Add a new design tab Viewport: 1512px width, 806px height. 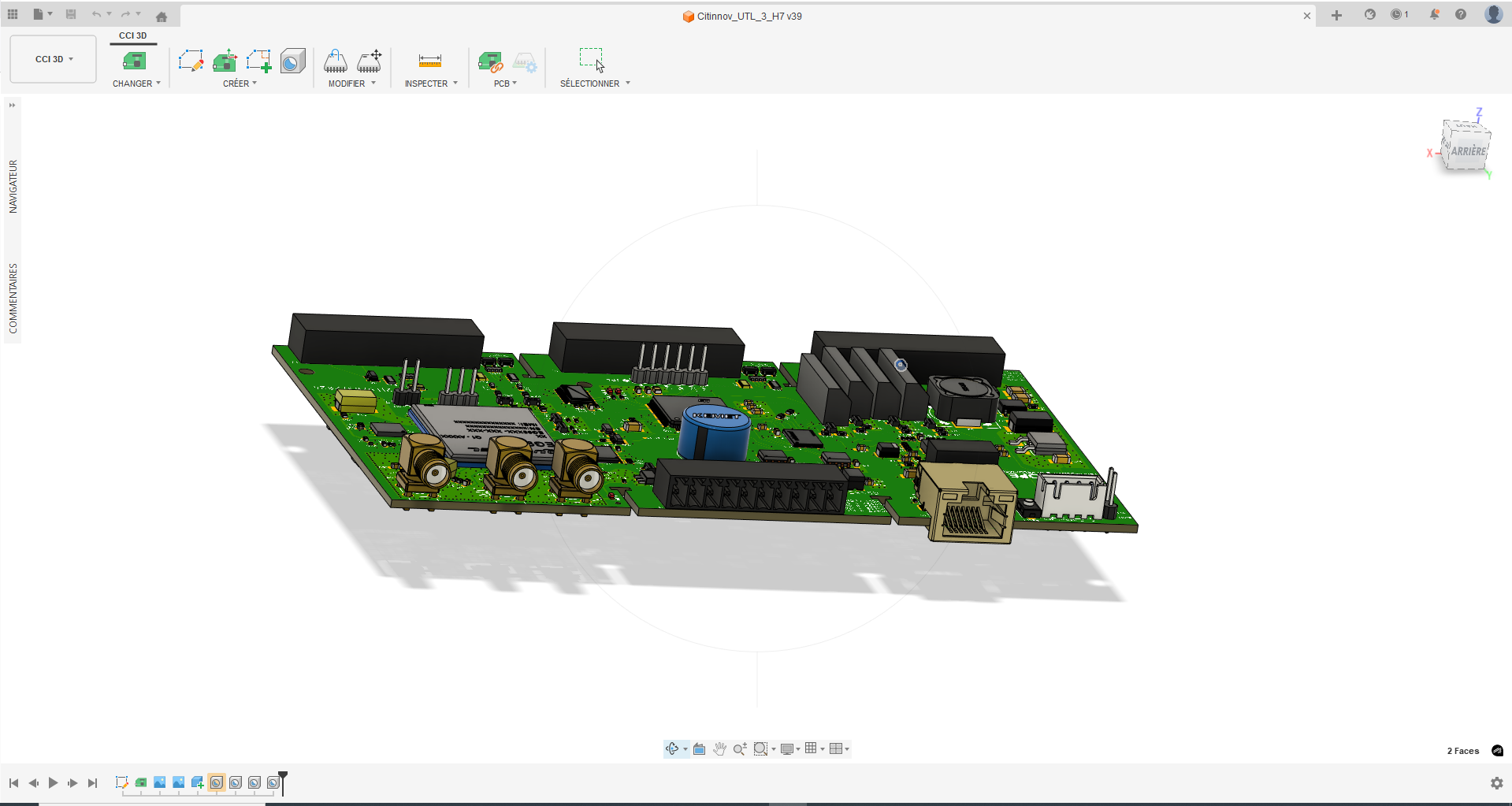tap(1336, 15)
